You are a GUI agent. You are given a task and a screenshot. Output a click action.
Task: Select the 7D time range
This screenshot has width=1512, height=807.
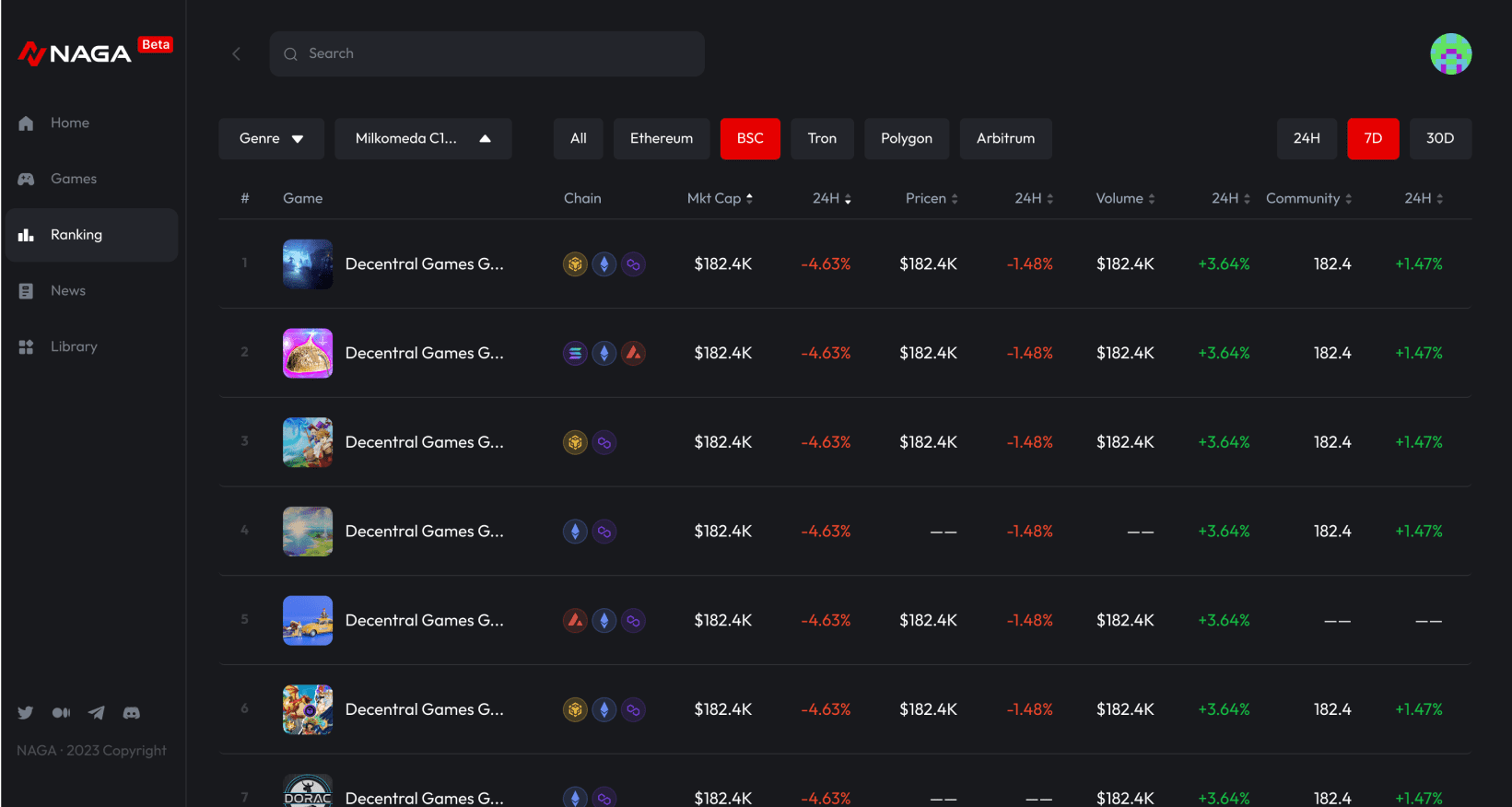click(x=1373, y=139)
